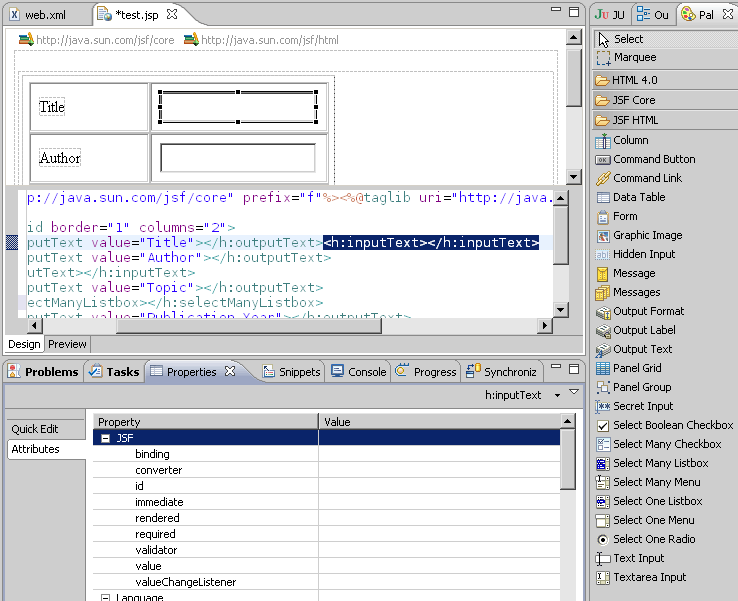The width and height of the screenshot is (738, 601).
Task: Open the HTML 4.0 palette drawer
Action: pos(634,80)
